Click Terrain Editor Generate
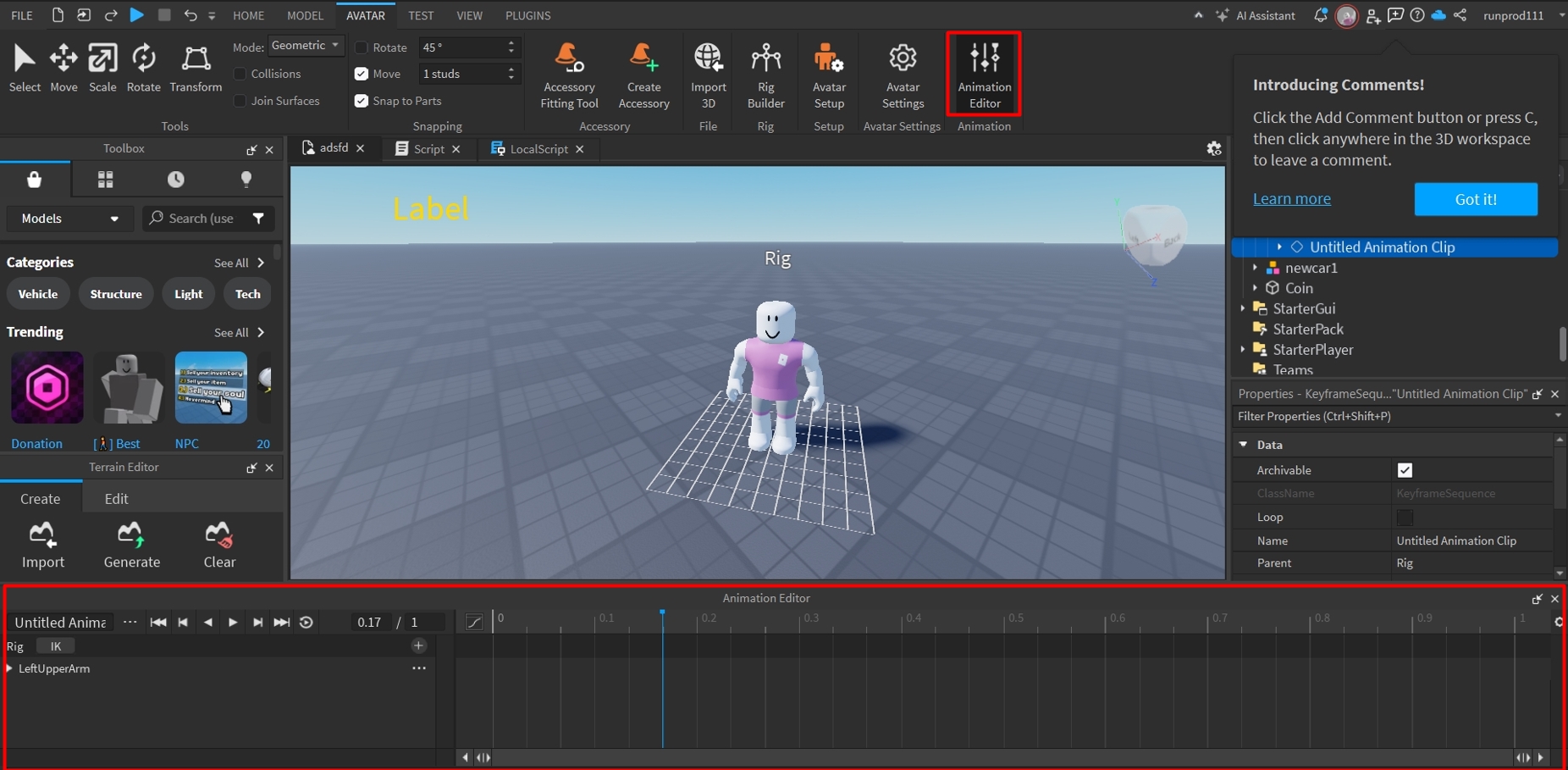Image resolution: width=1568 pixels, height=770 pixels. 132,546
